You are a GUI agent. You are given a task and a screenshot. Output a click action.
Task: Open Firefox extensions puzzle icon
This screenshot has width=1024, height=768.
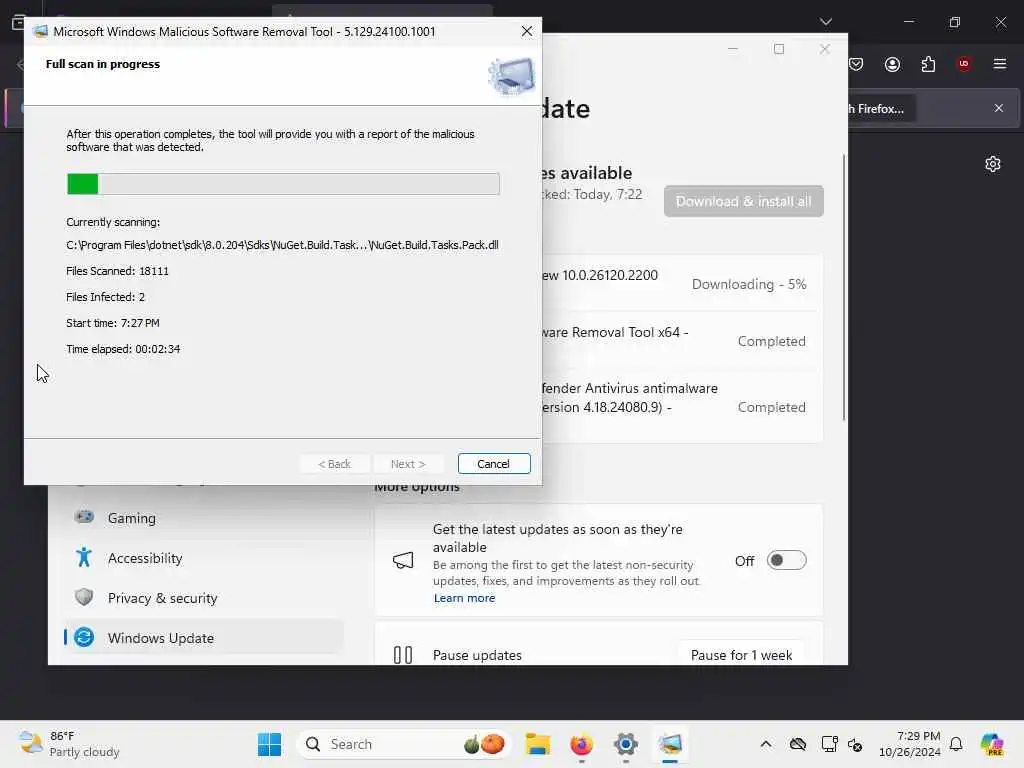pyautogui.click(x=928, y=64)
